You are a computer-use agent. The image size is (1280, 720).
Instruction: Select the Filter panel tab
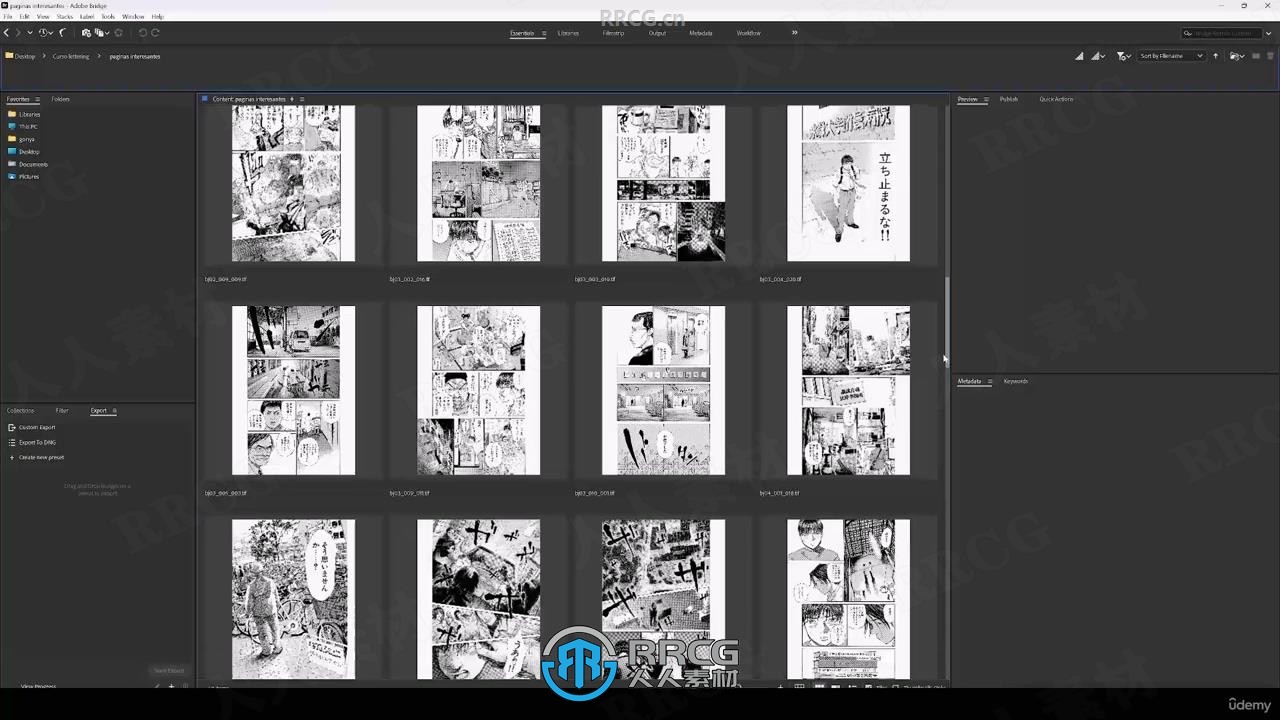[62, 410]
